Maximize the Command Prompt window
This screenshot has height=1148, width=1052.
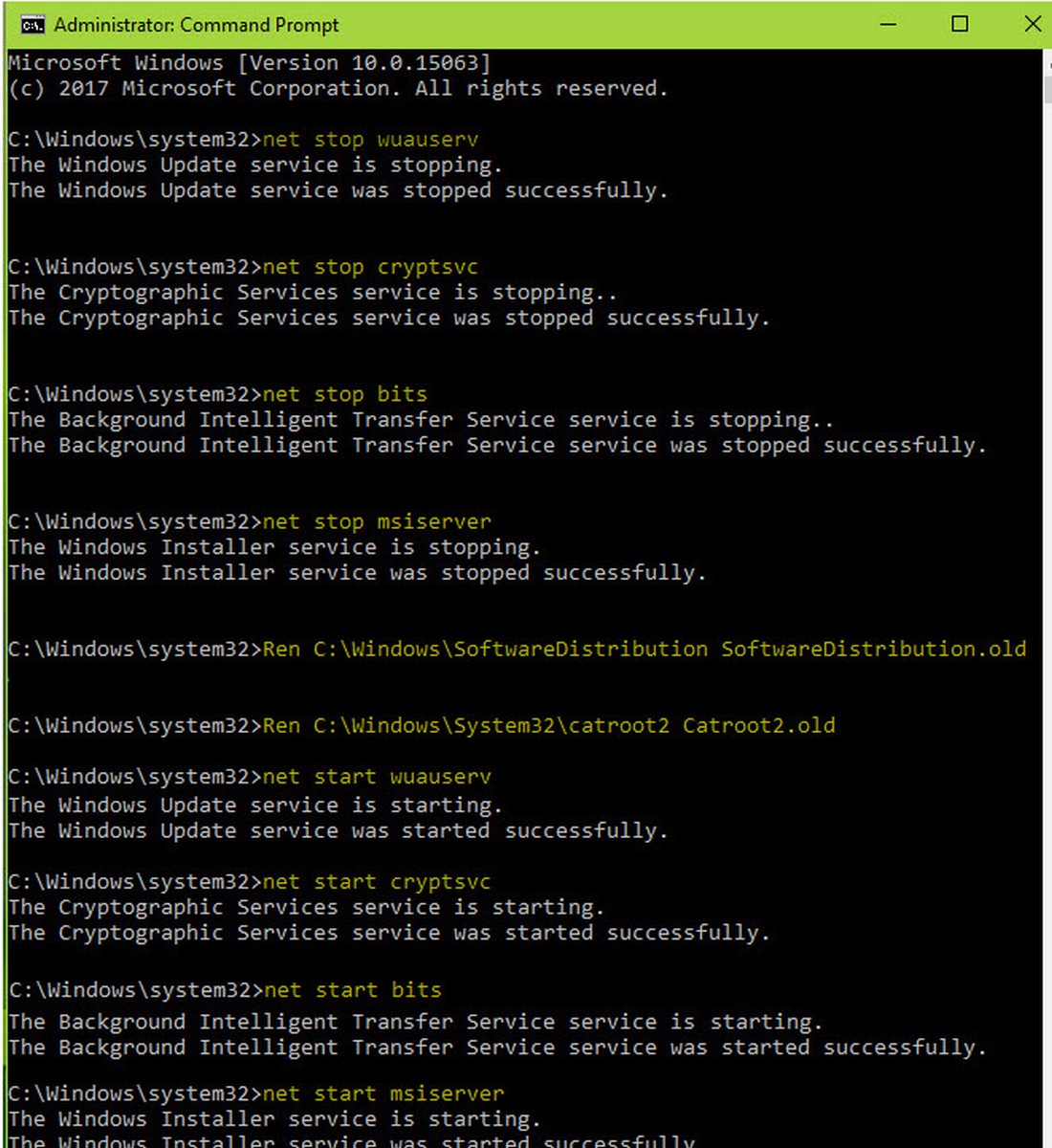960,25
